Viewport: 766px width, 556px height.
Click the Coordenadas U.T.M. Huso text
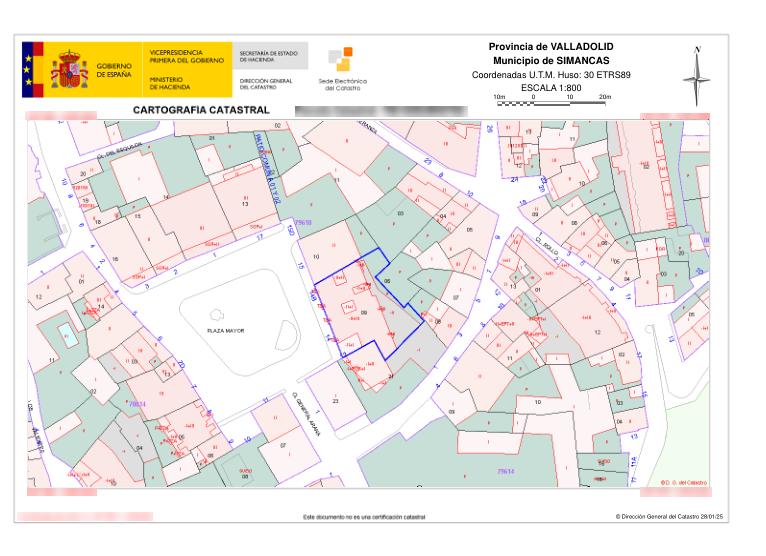pyautogui.click(x=551, y=75)
